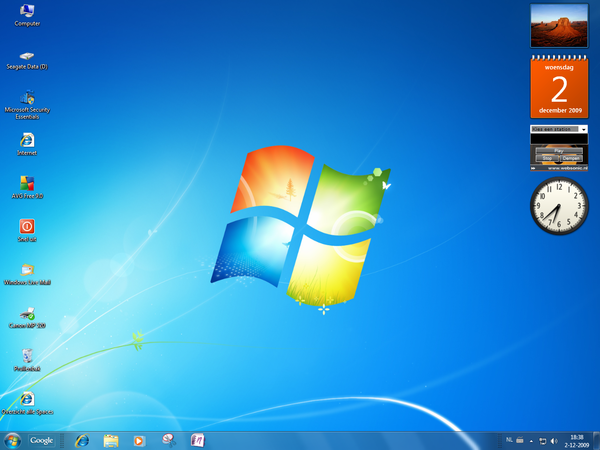600x450 pixels.
Task: Click Stop on the radio gadget
Action: (547, 158)
